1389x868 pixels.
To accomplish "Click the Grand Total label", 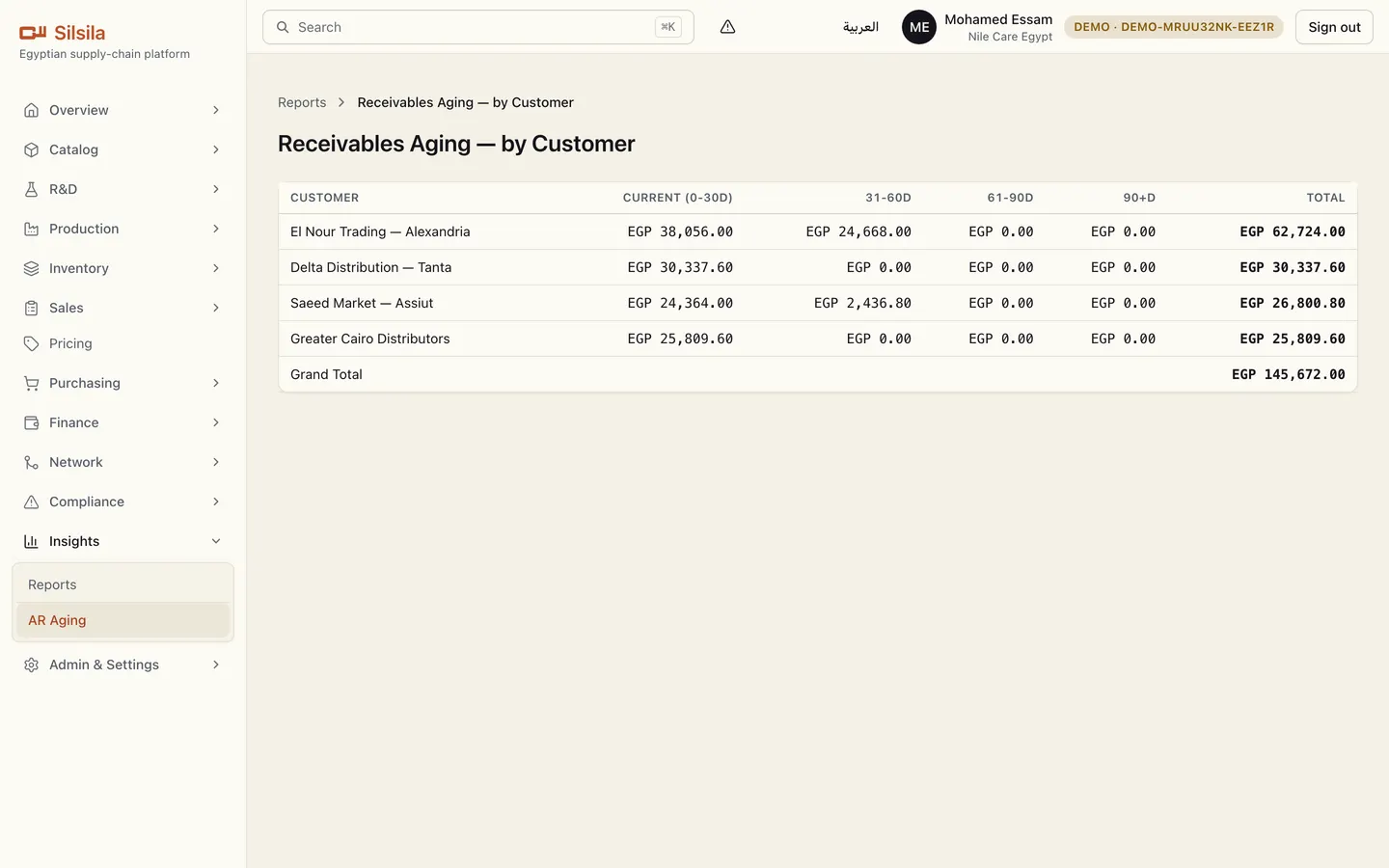I will coord(326,374).
